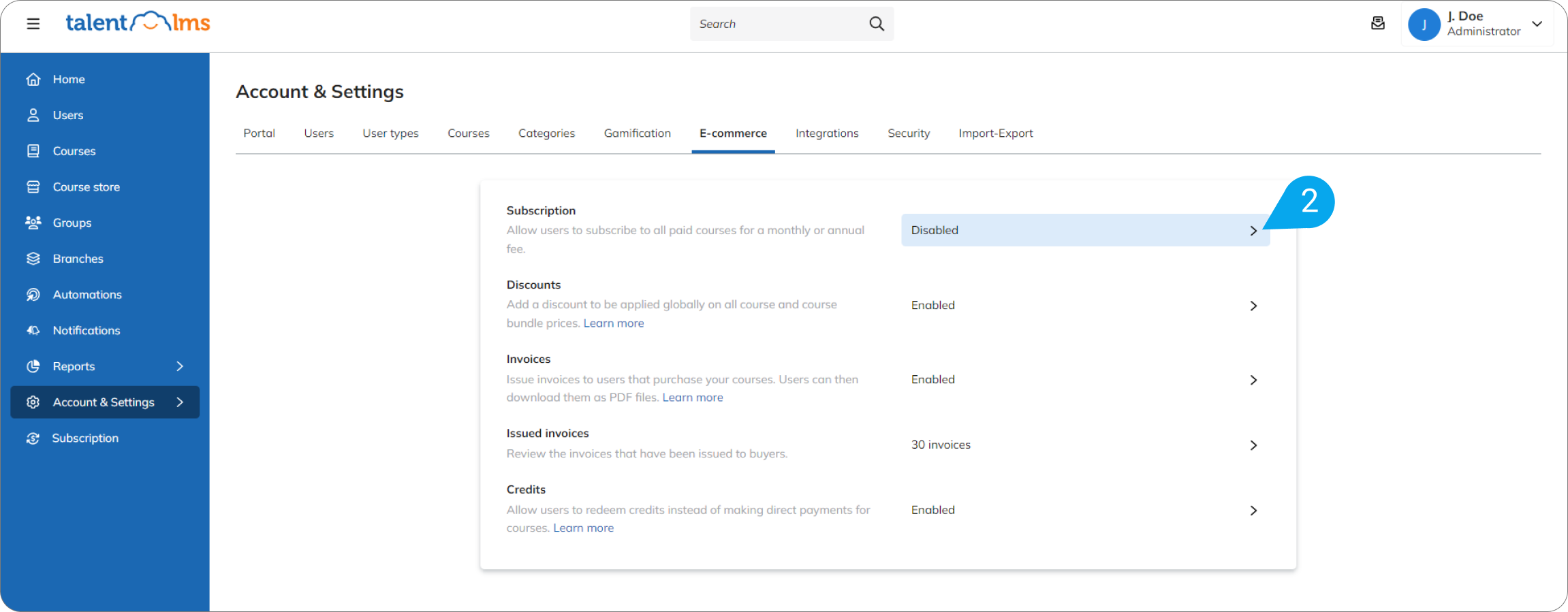Screen dimensions: 1568x612
Task: Click the Automations icon in sidebar
Action: tap(33, 295)
